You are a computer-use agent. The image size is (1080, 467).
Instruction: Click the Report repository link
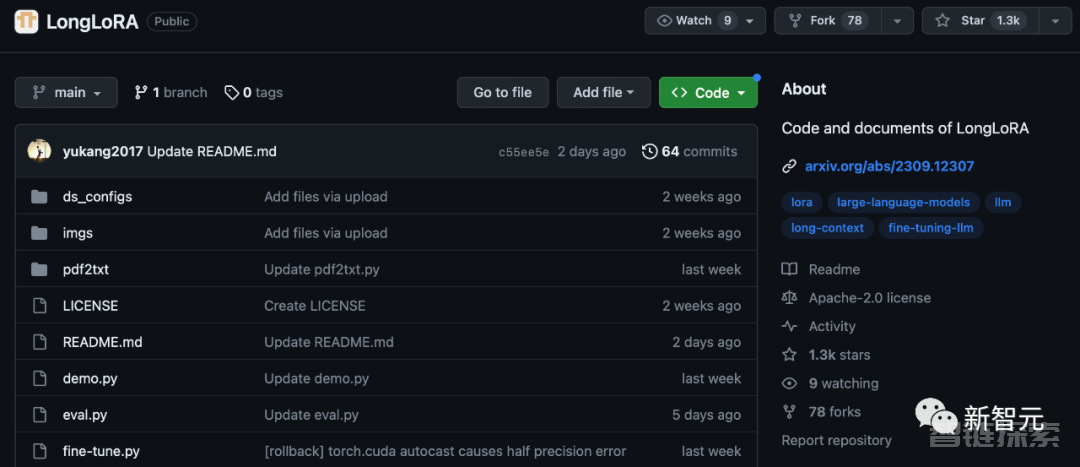836,440
